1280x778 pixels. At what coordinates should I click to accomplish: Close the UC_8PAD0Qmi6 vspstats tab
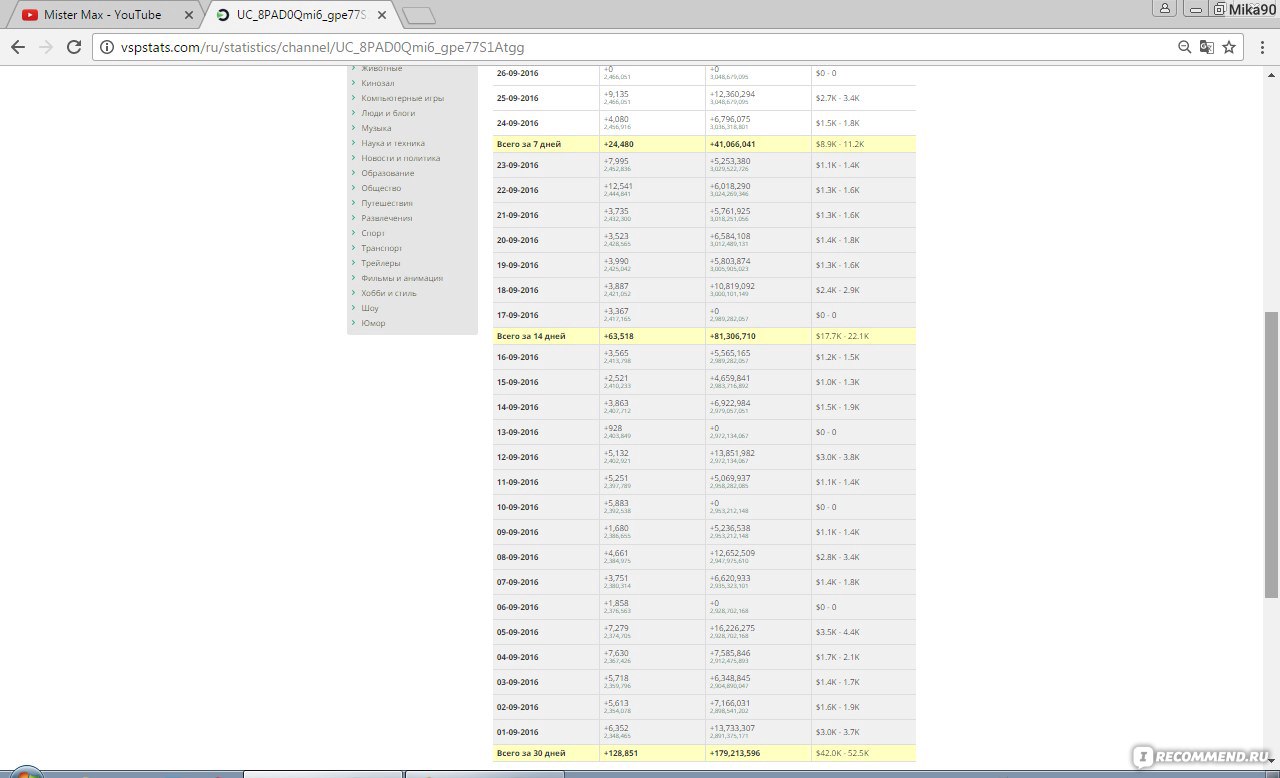point(382,15)
